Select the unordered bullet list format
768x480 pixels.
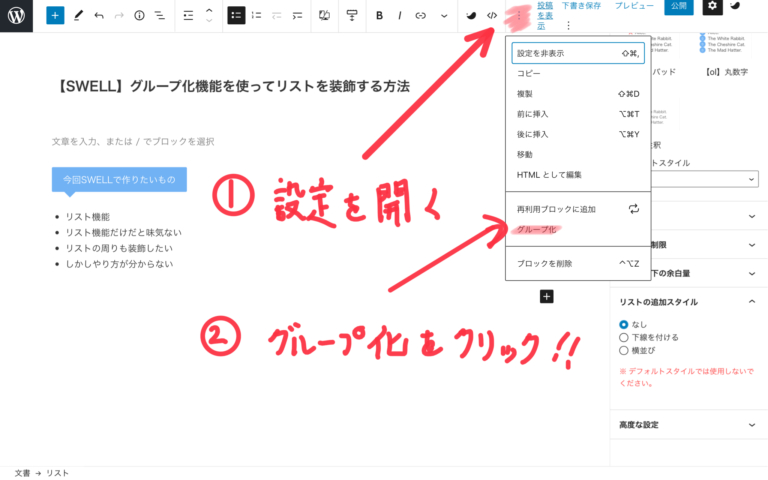236,16
